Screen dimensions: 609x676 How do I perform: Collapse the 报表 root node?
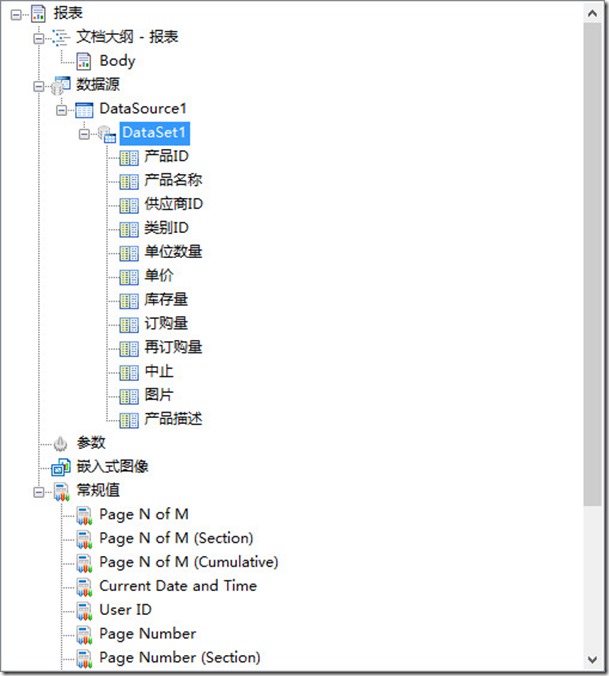(x=16, y=15)
